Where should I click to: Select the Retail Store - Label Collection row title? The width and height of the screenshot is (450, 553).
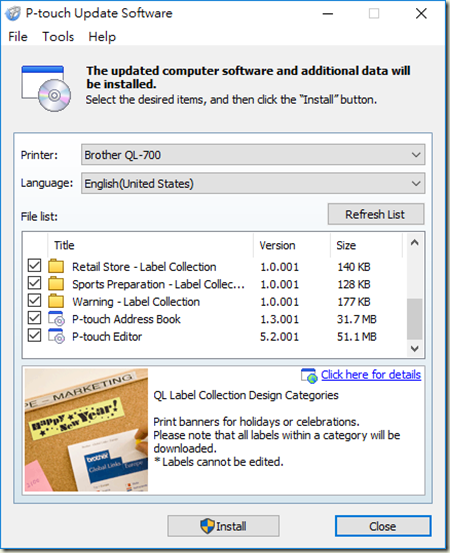coord(144,267)
